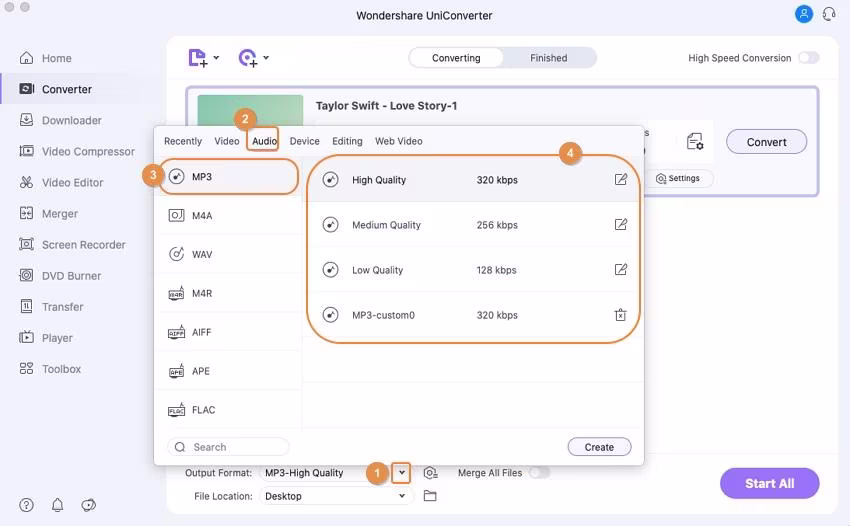Choose the M4R format

[228, 293]
